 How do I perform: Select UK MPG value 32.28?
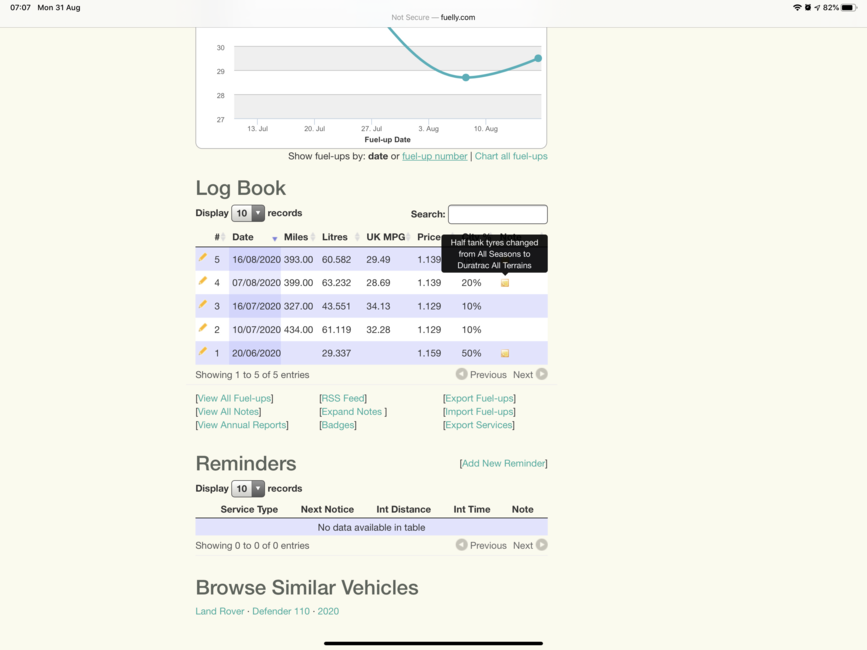click(378, 330)
